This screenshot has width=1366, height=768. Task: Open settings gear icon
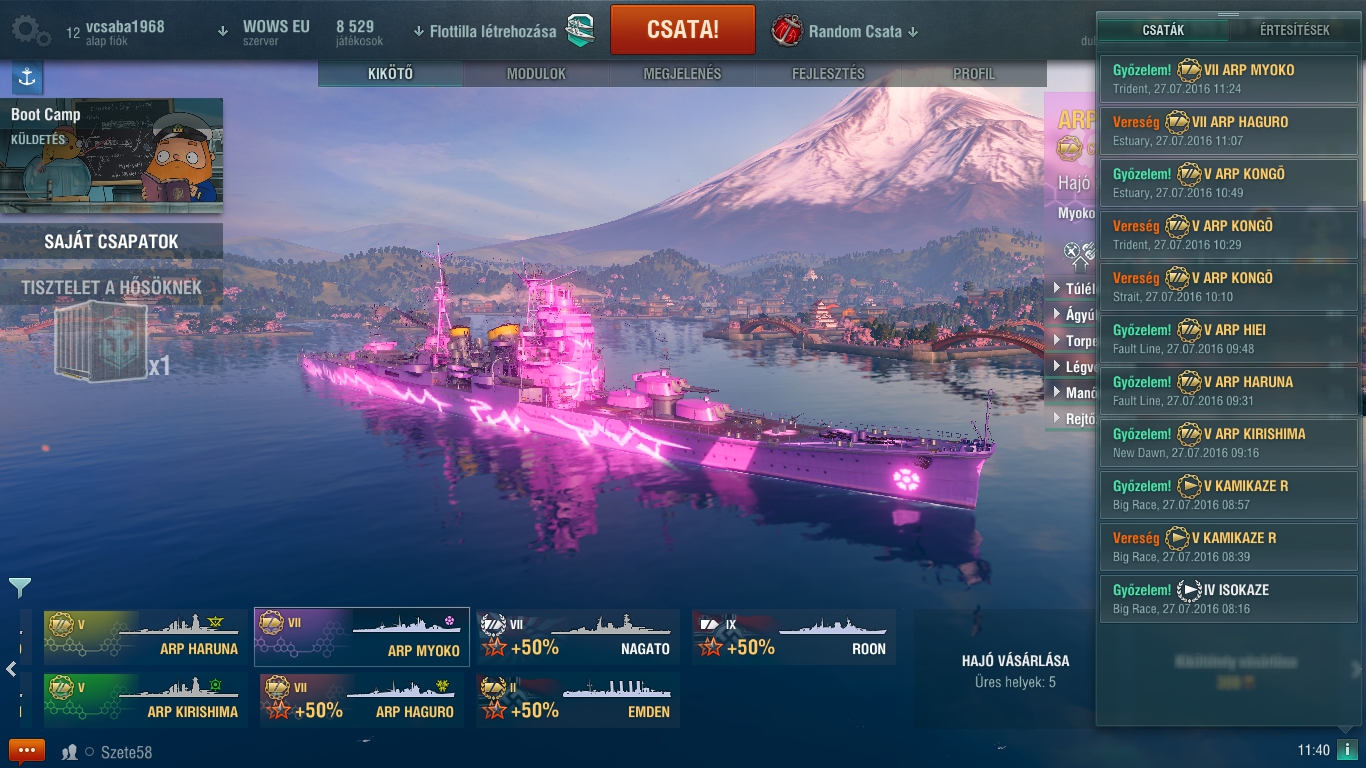click(30, 32)
